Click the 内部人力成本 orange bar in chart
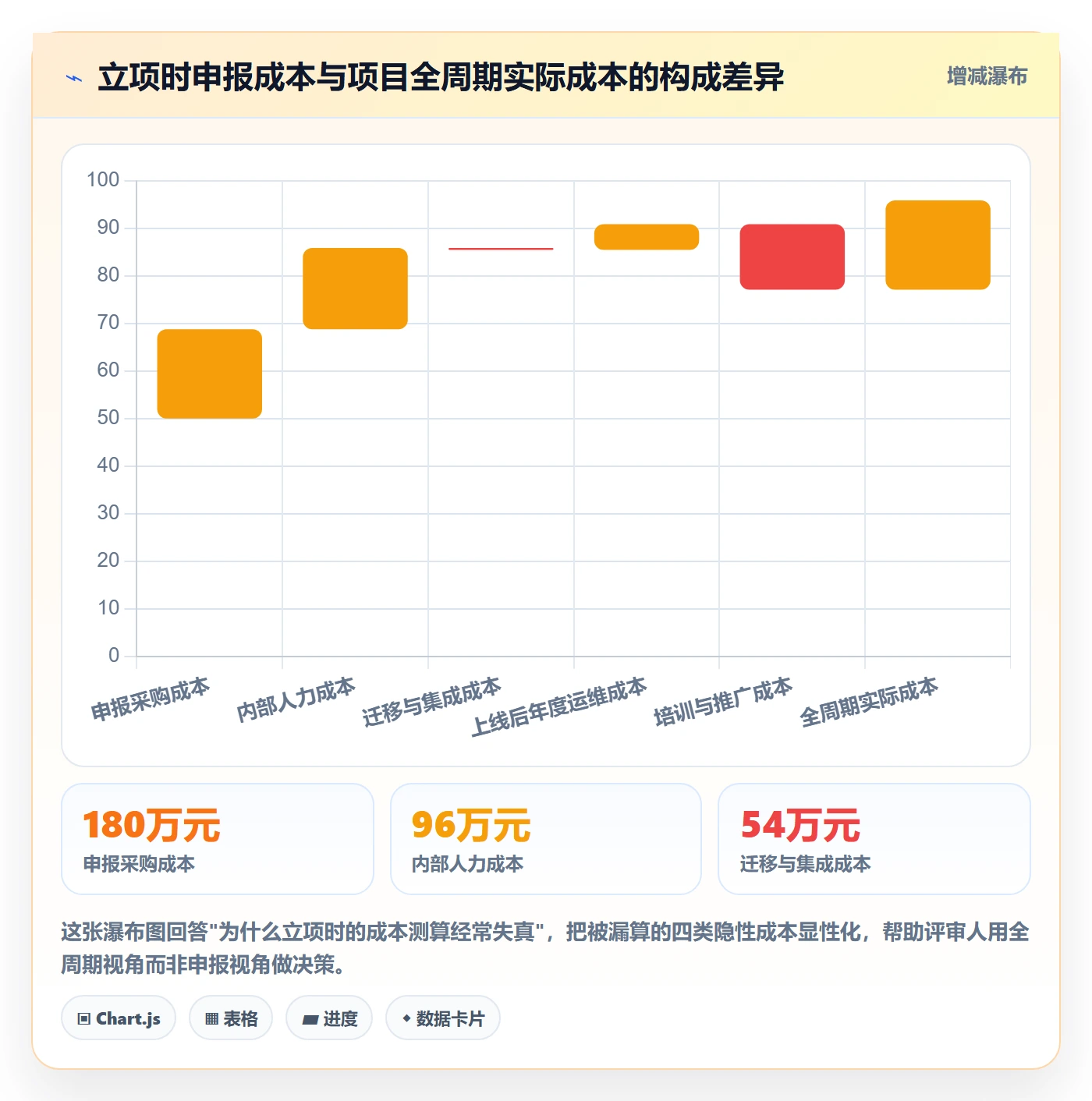The width and height of the screenshot is (1092, 1101). pyautogui.click(x=355, y=289)
